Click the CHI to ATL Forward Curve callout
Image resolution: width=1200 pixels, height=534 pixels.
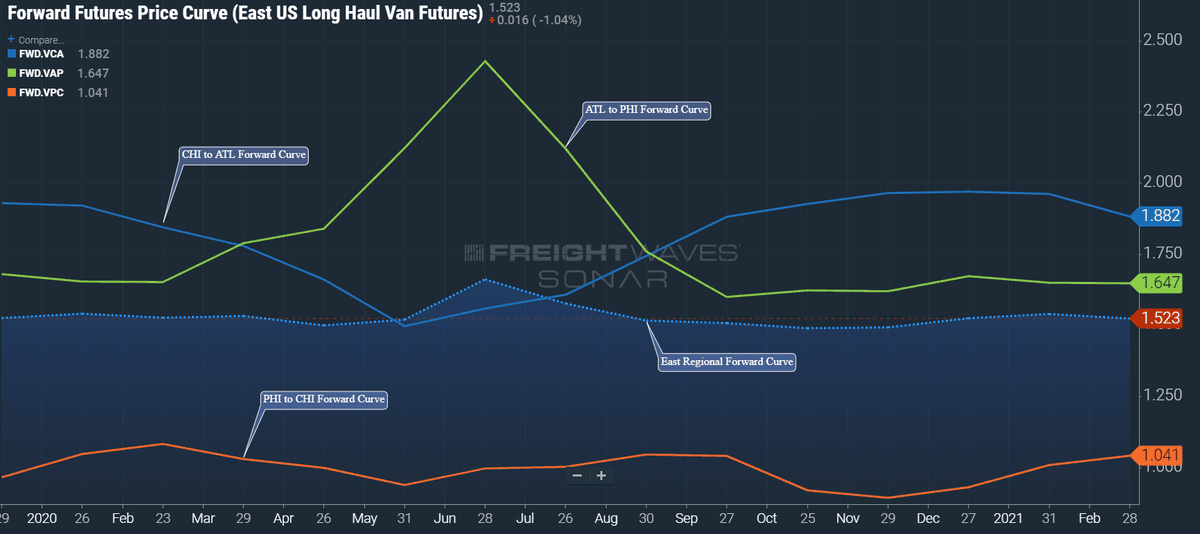(x=243, y=155)
